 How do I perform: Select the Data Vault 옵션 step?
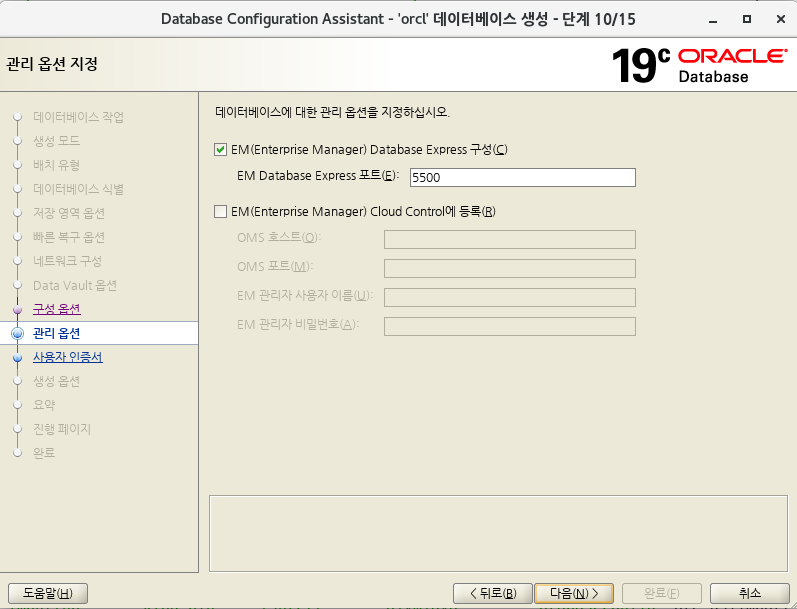[75, 285]
